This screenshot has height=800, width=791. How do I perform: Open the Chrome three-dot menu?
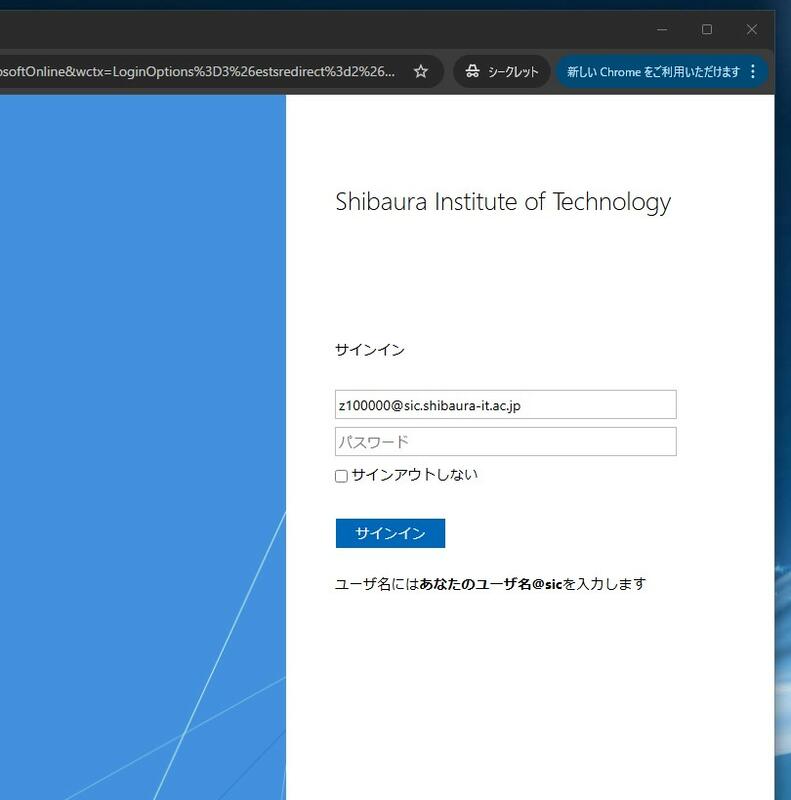[x=753, y=72]
